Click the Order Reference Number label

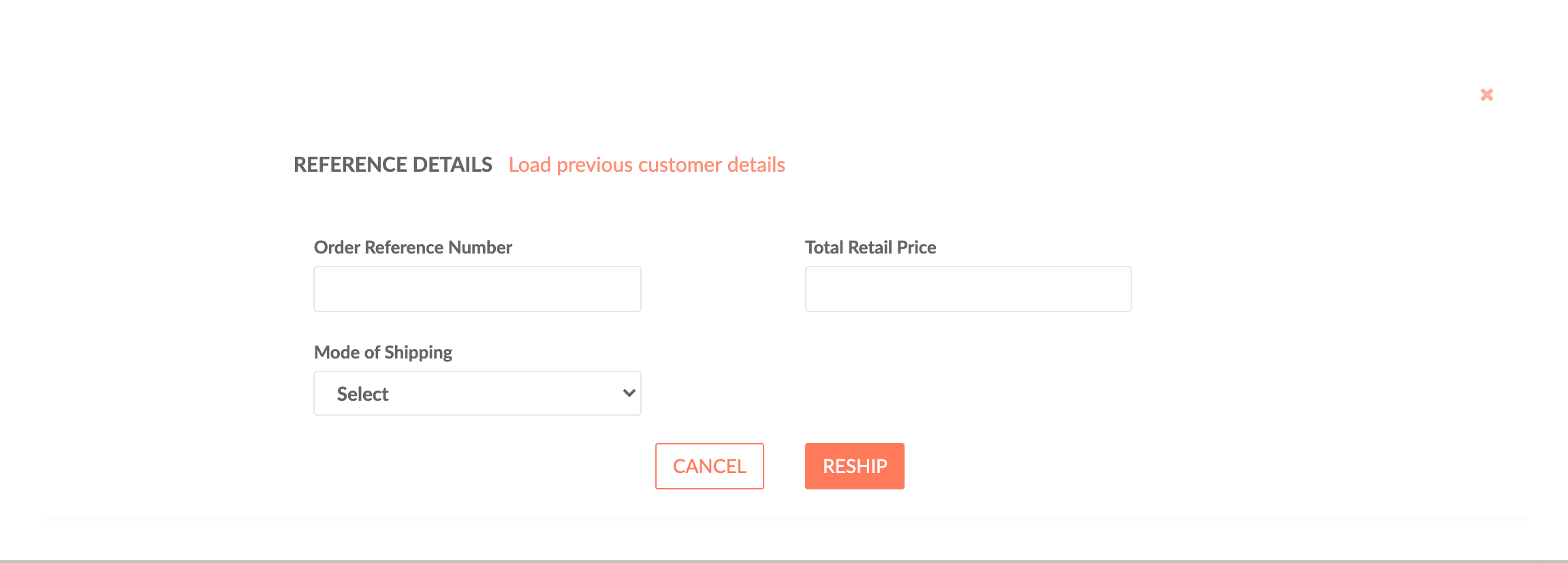[413, 247]
